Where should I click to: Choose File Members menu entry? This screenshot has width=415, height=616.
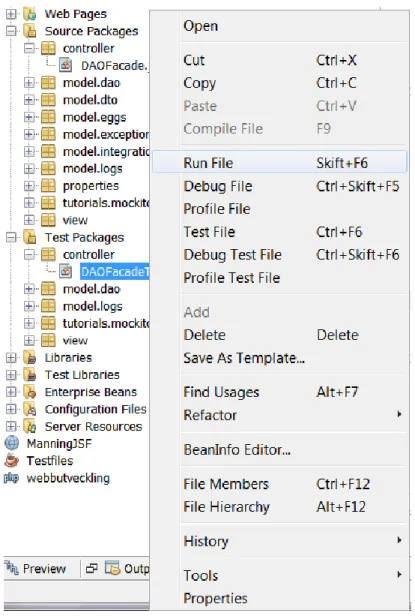click(x=279, y=484)
